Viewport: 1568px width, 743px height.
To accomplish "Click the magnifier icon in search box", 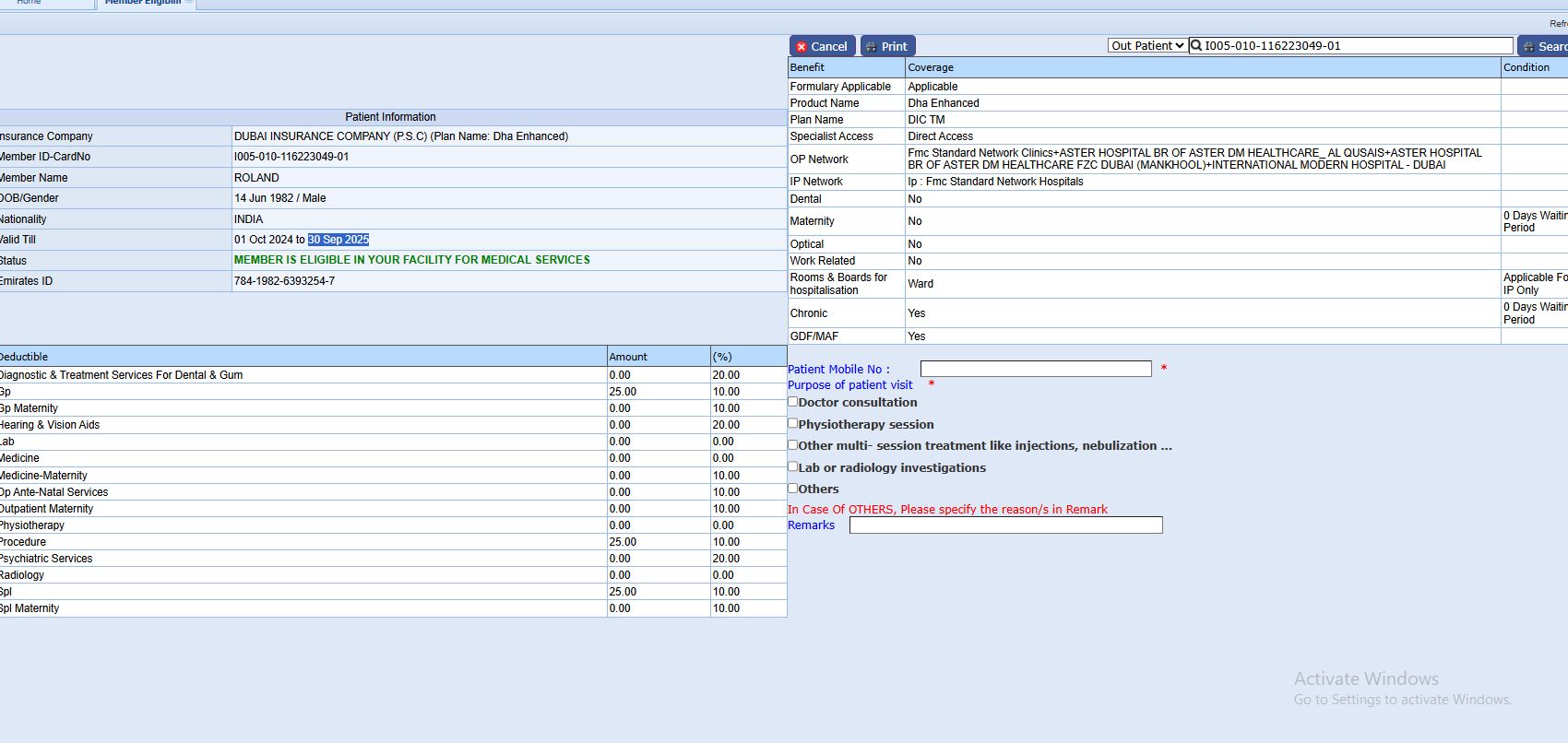I will [1196, 45].
